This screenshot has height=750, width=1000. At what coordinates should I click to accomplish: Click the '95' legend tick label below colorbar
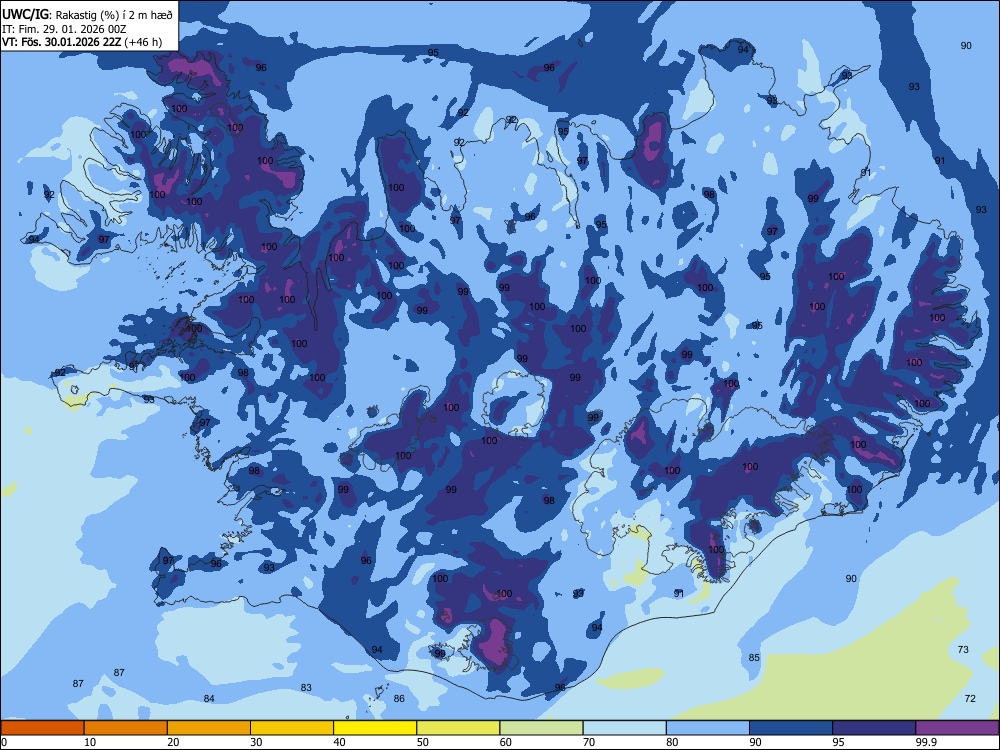pyautogui.click(x=839, y=742)
